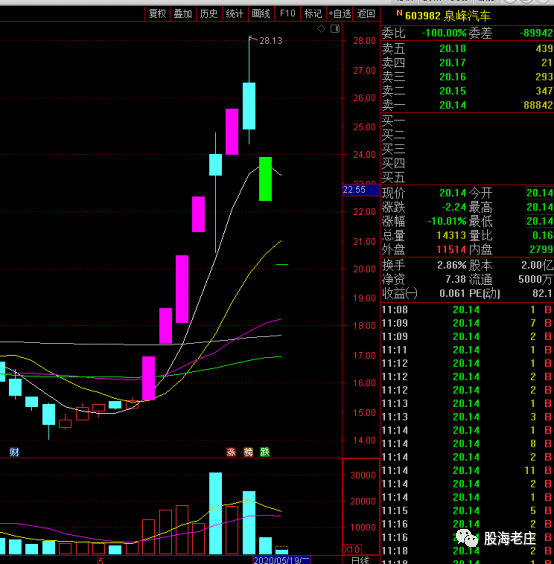The height and width of the screenshot is (564, 554).
Task: Click the 现价 20.14 value
Action: (453, 193)
